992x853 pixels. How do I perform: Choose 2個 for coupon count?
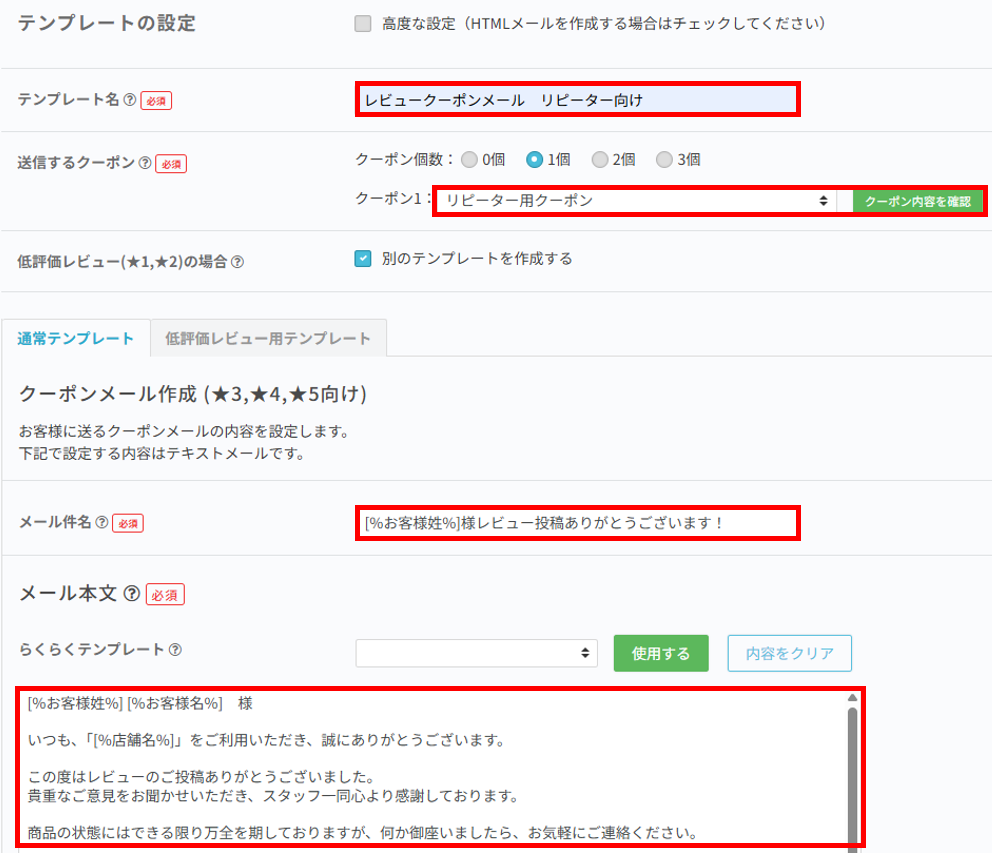(600, 159)
